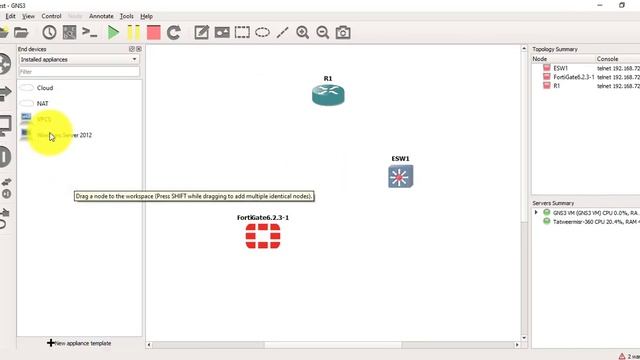Select the VPCS end device

[x=44, y=119]
